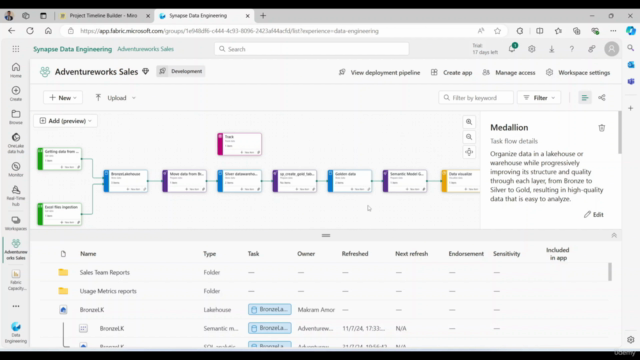Delete the Medallion task flow trash icon
Image resolution: width=640 pixels, height=360 pixels.
click(x=602, y=128)
